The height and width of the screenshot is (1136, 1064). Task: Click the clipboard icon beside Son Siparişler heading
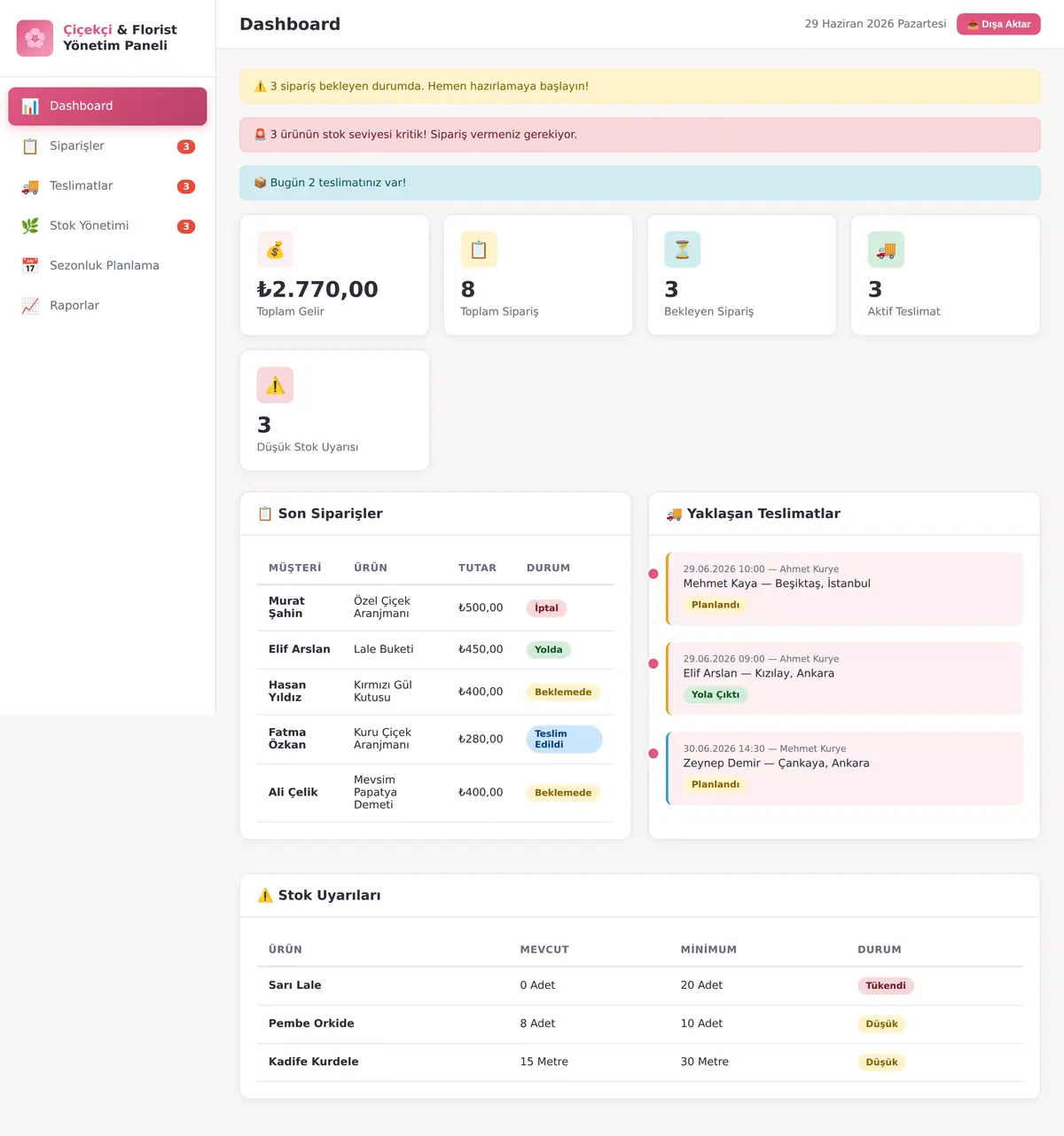click(x=265, y=513)
